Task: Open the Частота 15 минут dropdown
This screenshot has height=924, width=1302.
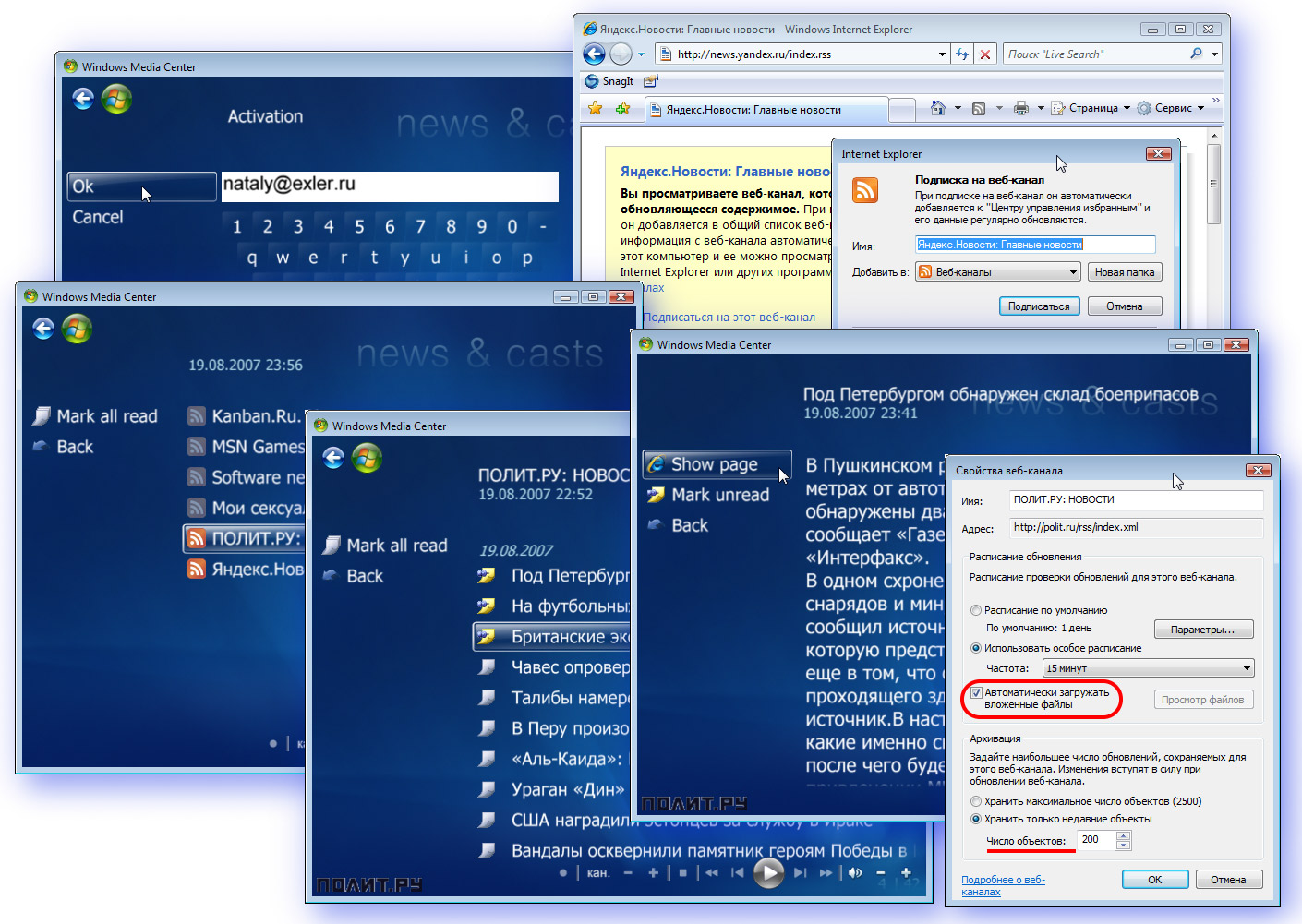Action: point(1148,668)
